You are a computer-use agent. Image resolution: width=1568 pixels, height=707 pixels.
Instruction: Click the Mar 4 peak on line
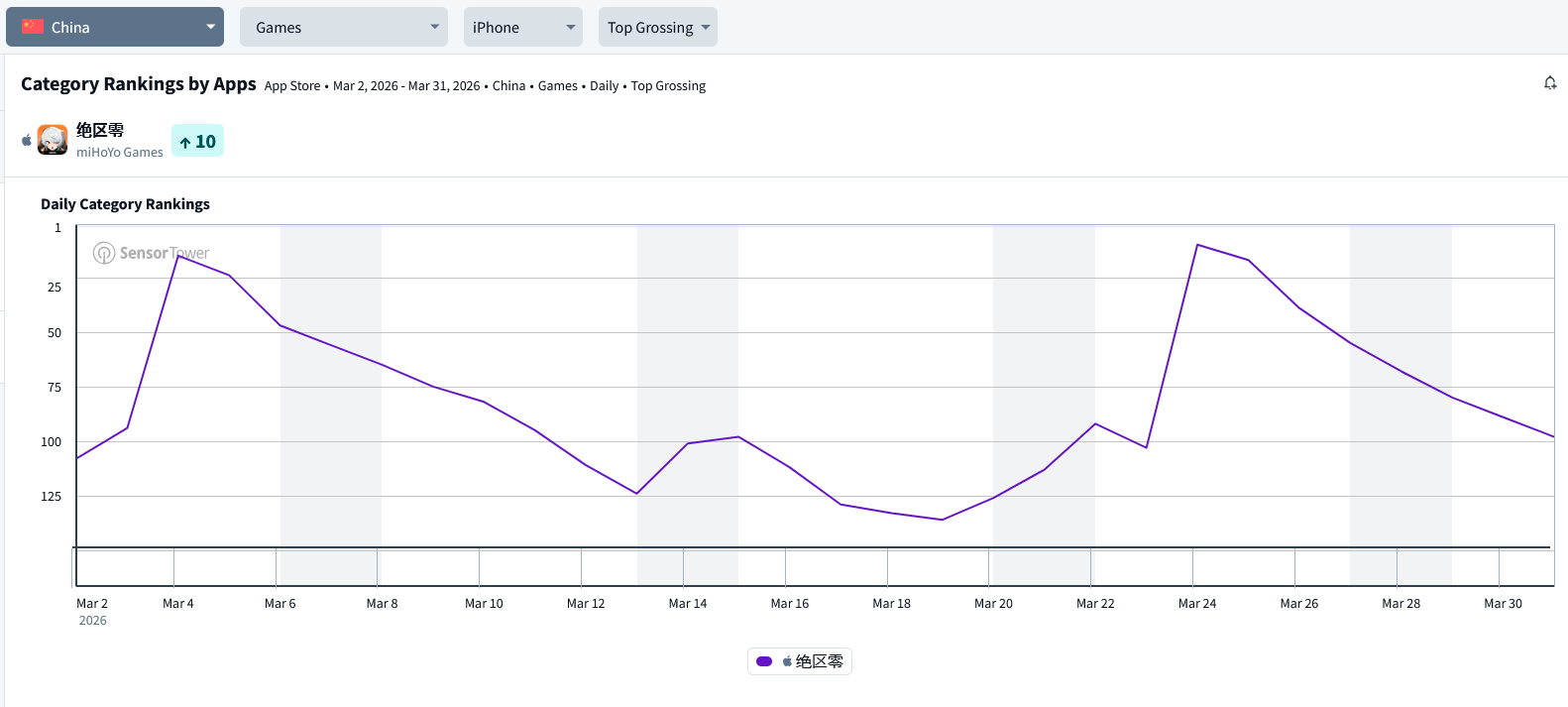178,256
